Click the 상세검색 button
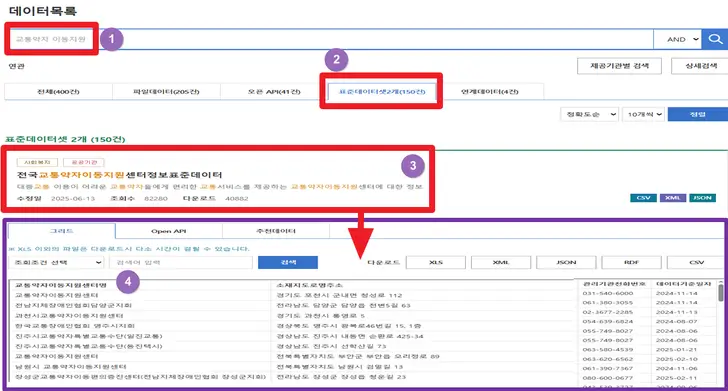The width and height of the screenshot is (728, 391). coord(701,66)
